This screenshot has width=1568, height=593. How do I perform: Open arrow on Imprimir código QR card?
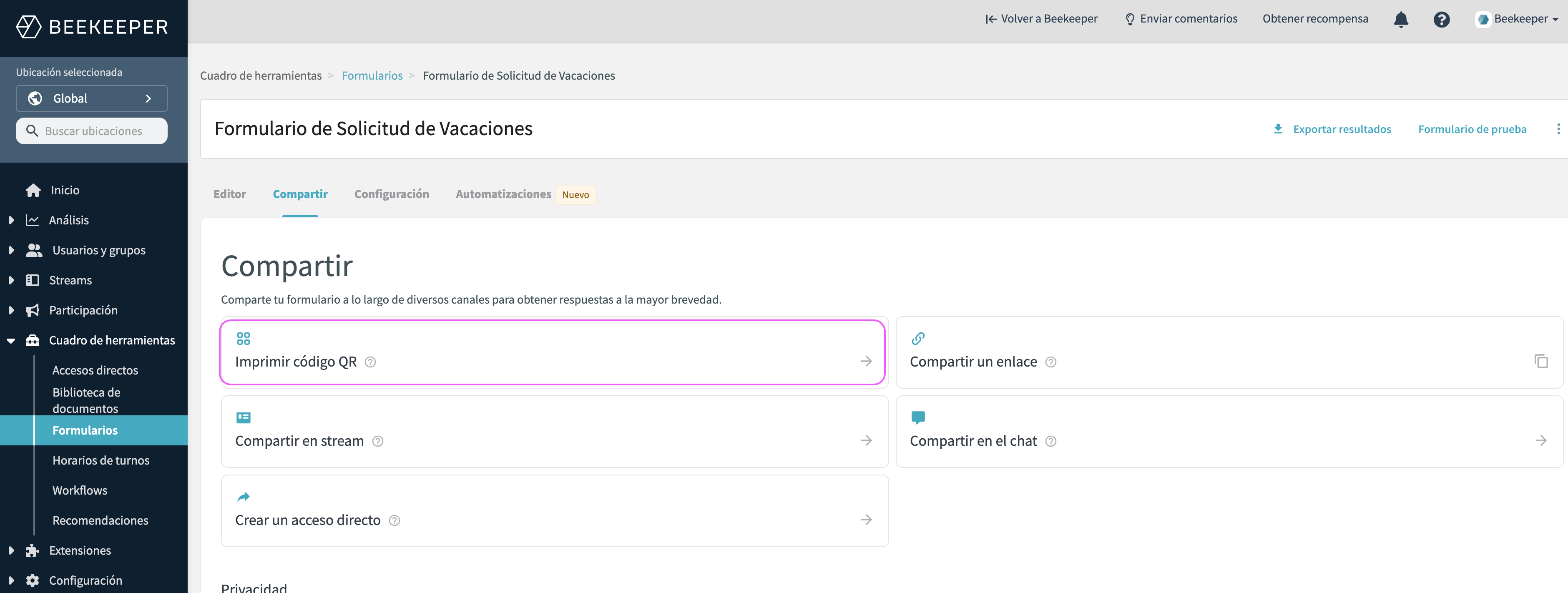[866, 362]
